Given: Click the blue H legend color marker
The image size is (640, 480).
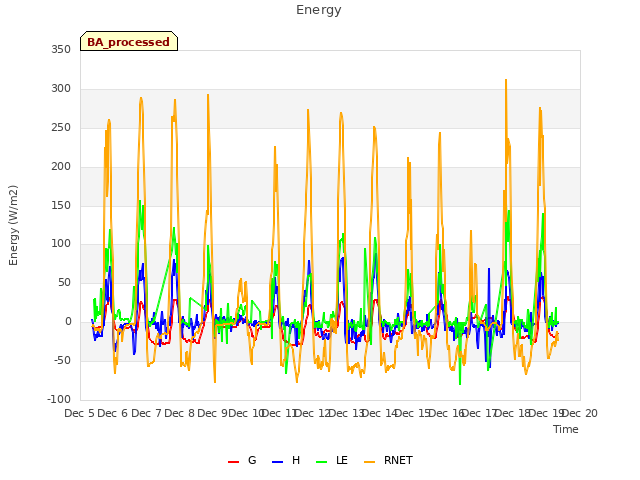Looking at the screenshot, I should coord(277,462).
